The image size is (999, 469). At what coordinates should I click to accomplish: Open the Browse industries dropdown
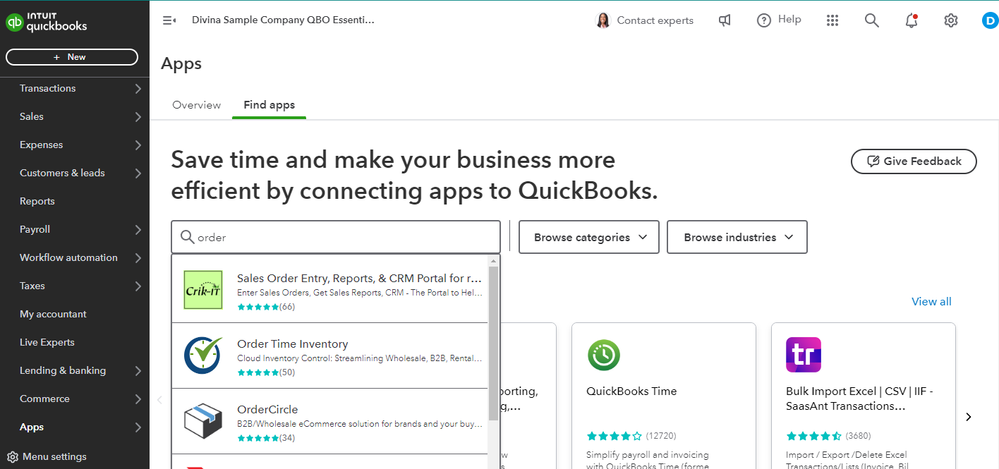tap(737, 237)
